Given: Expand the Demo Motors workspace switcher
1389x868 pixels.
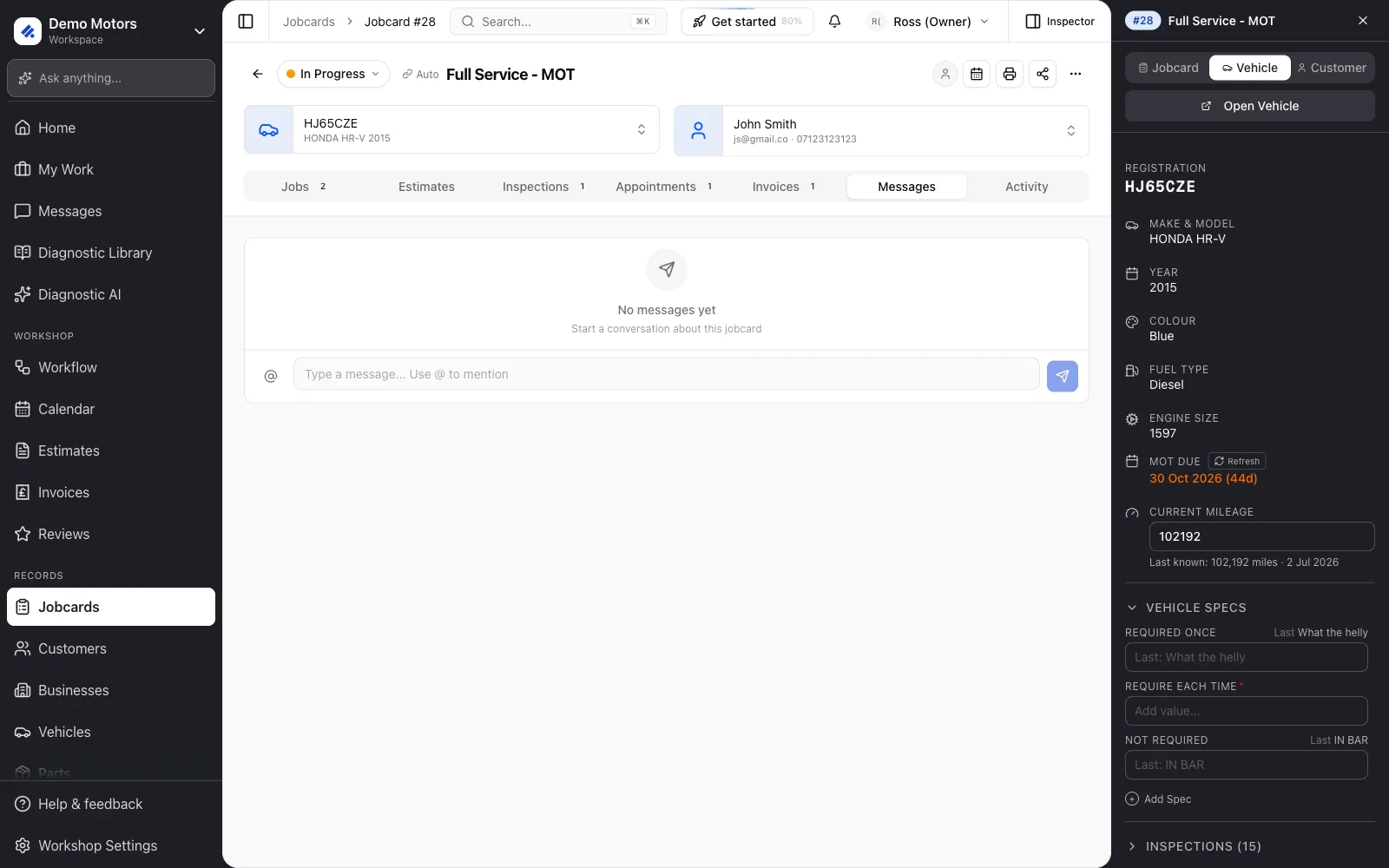Looking at the screenshot, I should point(111,31).
